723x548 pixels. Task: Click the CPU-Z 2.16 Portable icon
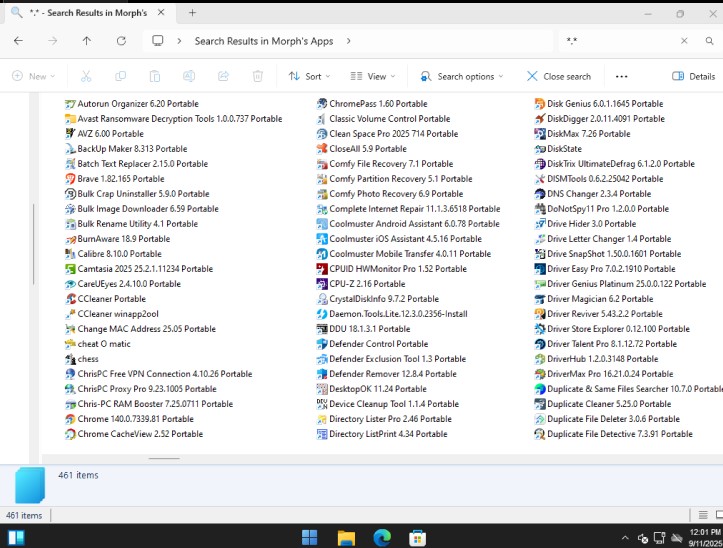tap(322, 284)
